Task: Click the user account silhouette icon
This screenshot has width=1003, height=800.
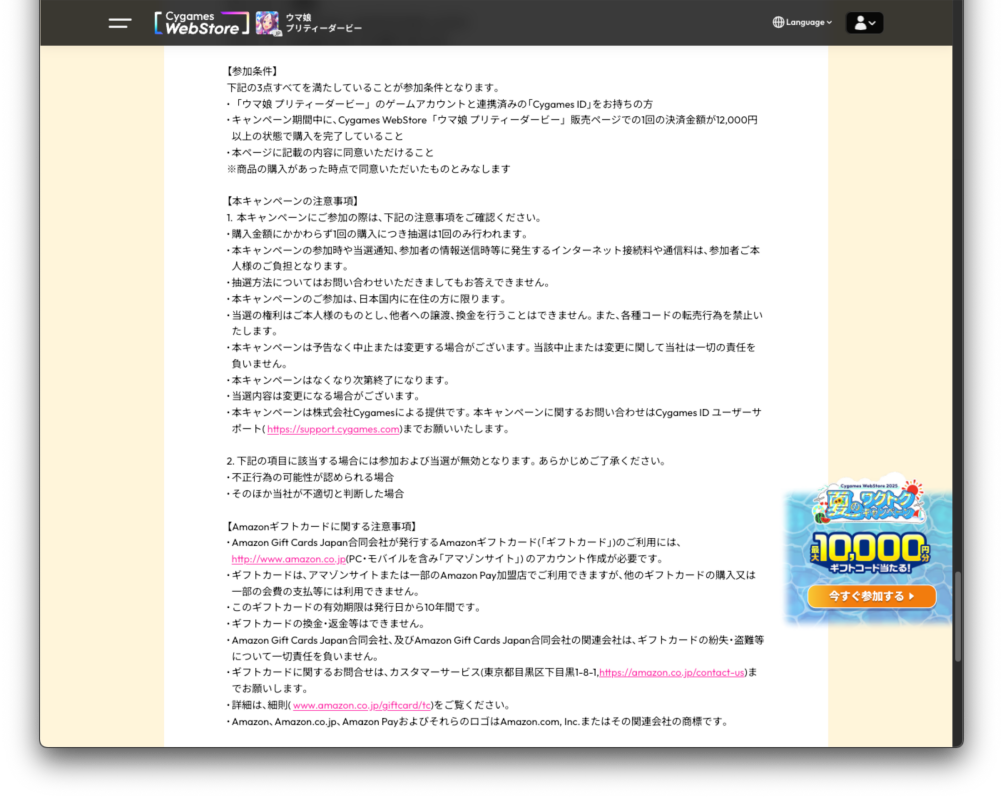Action: pos(859,23)
